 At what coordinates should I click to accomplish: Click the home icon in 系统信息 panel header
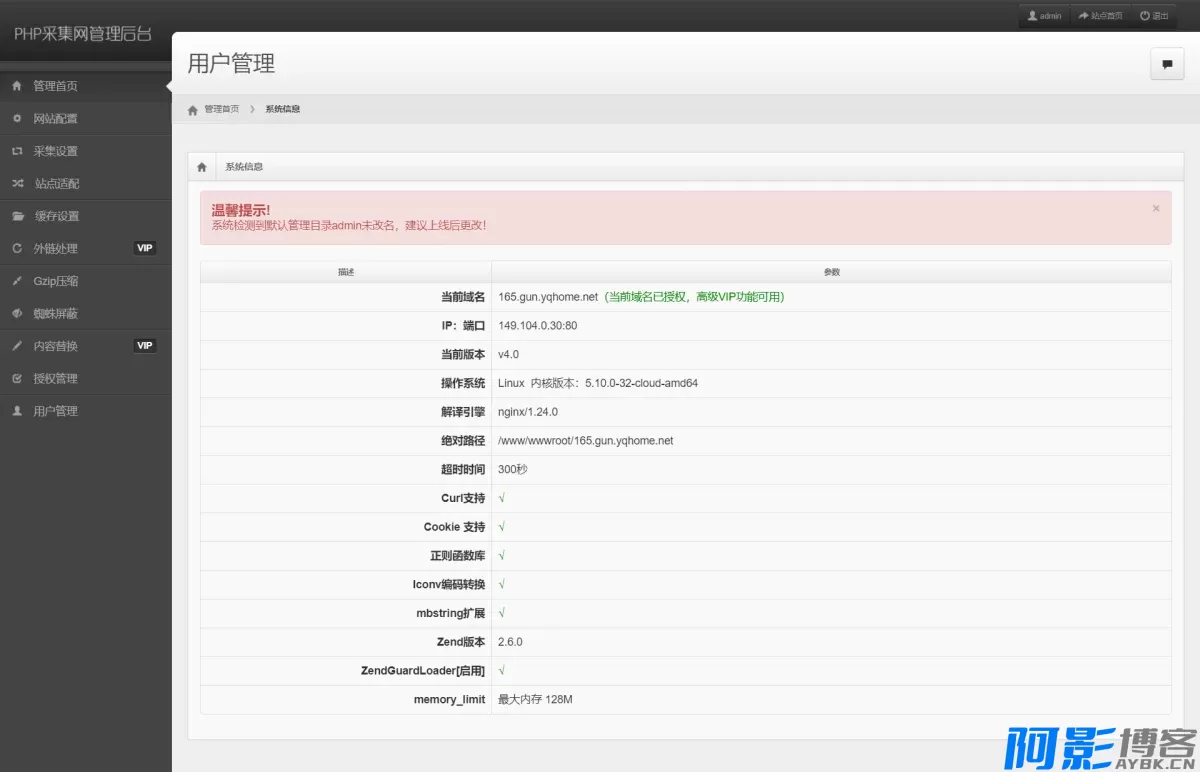click(x=202, y=167)
